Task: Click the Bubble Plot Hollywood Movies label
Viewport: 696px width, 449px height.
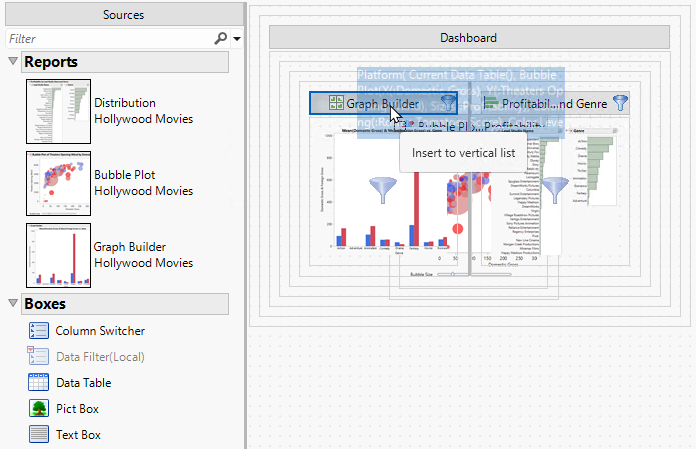Action: point(143,183)
